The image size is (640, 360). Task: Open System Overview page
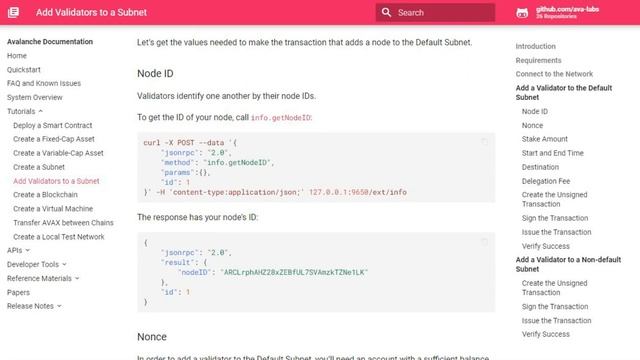tap(35, 98)
